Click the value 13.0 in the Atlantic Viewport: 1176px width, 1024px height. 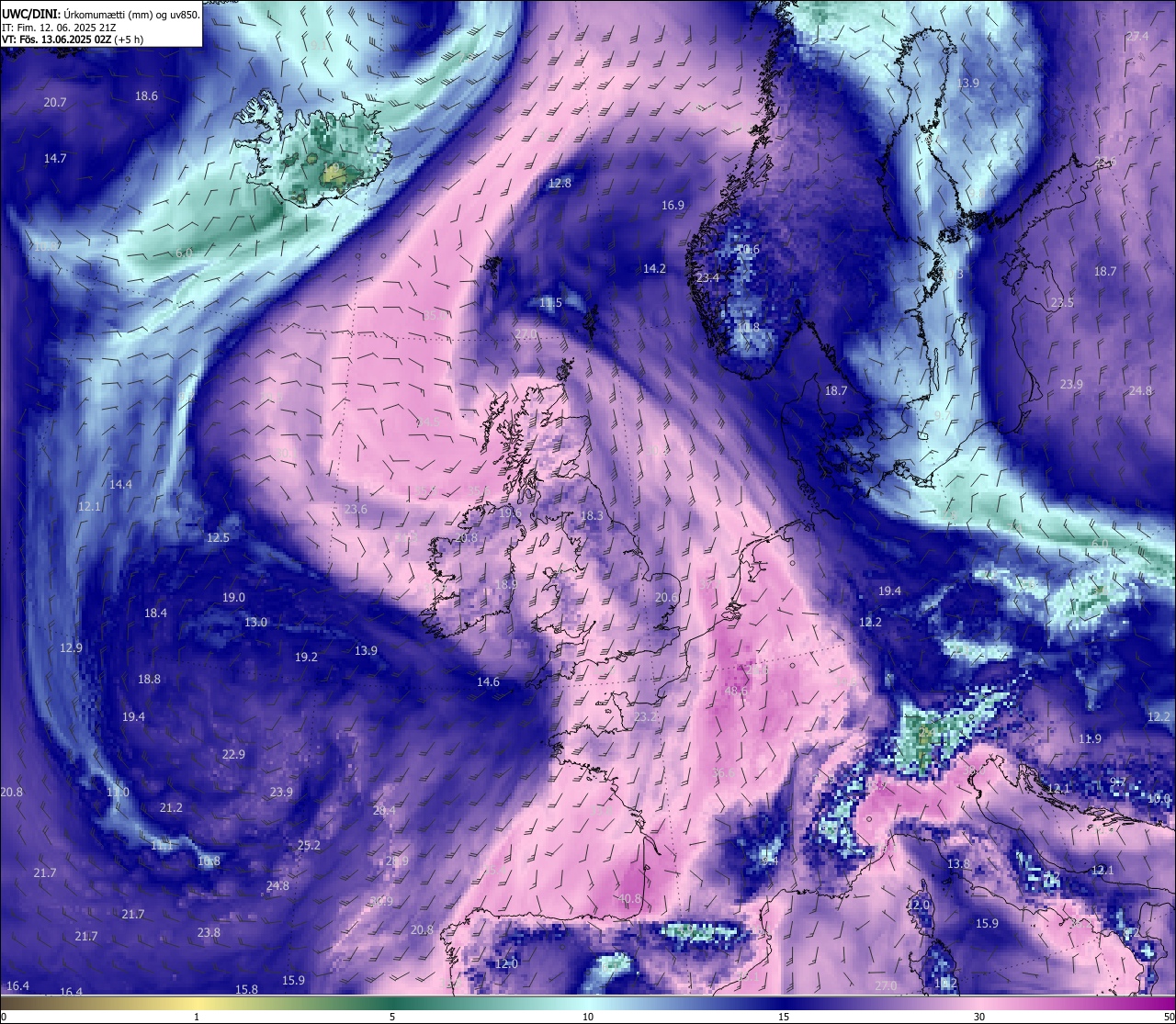pyautogui.click(x=255, y=622)
